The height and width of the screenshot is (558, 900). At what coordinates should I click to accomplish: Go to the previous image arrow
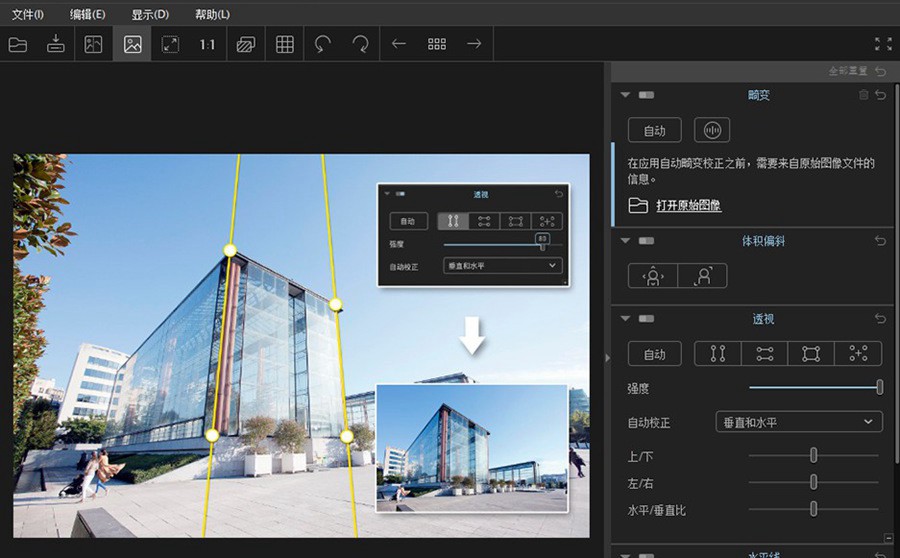pos(398,44)
